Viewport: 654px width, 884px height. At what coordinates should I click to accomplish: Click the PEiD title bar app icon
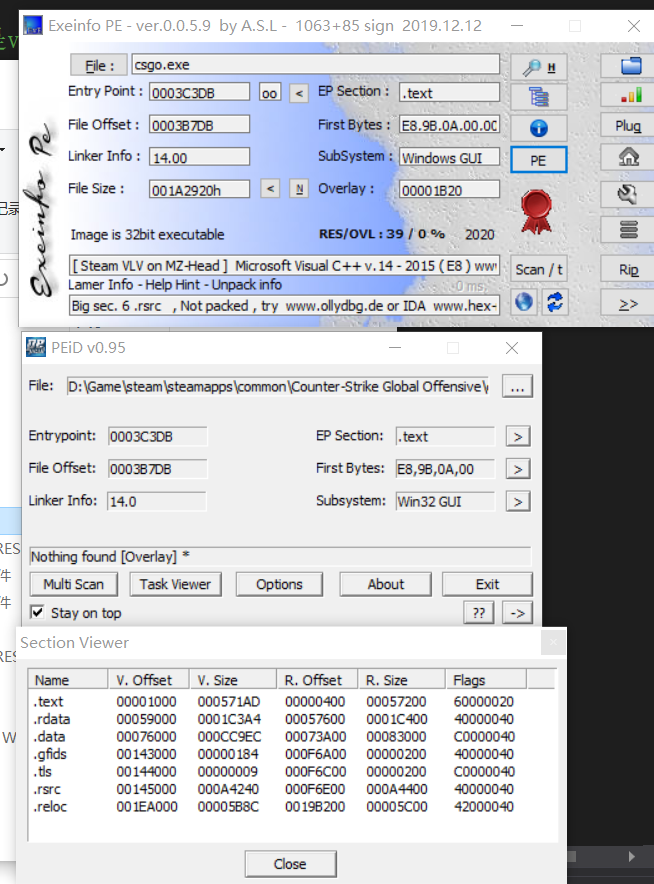(36, 347)
